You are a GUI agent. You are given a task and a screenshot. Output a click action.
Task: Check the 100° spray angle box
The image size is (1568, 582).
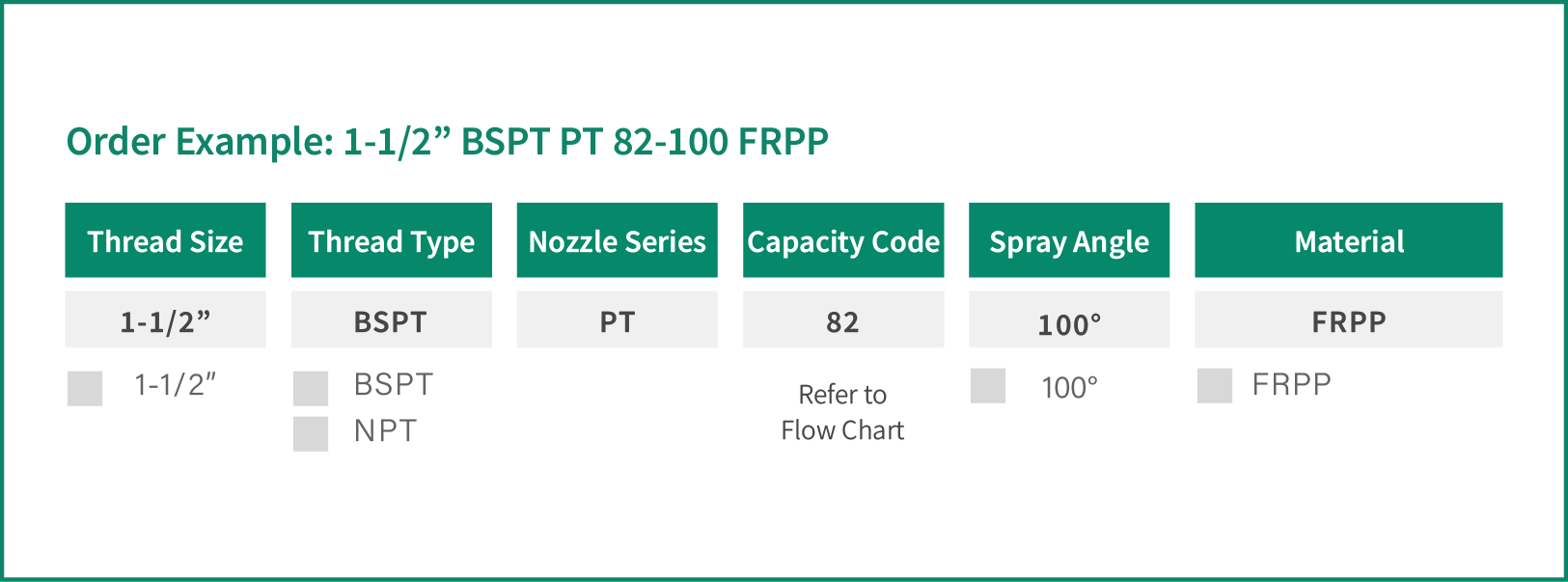coord(988,385)
